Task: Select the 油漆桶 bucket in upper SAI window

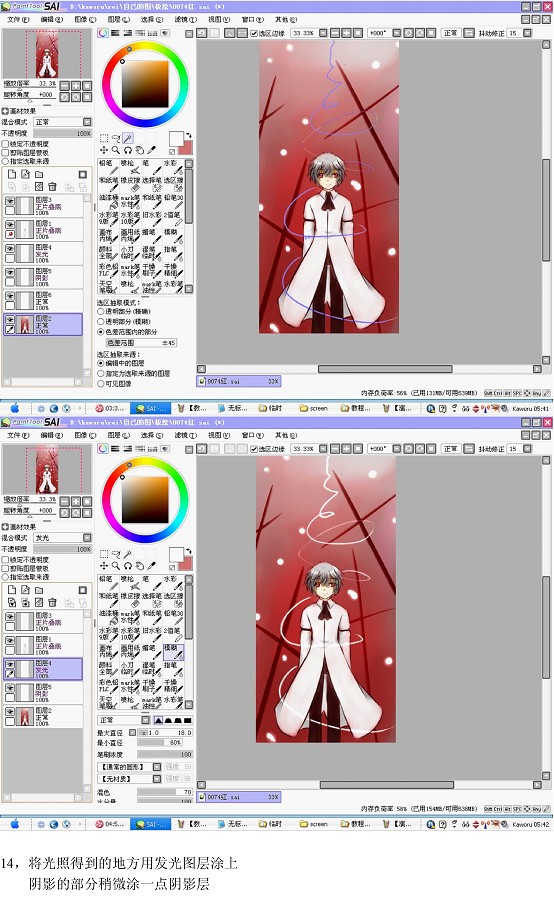Action: tap(108, 201)
